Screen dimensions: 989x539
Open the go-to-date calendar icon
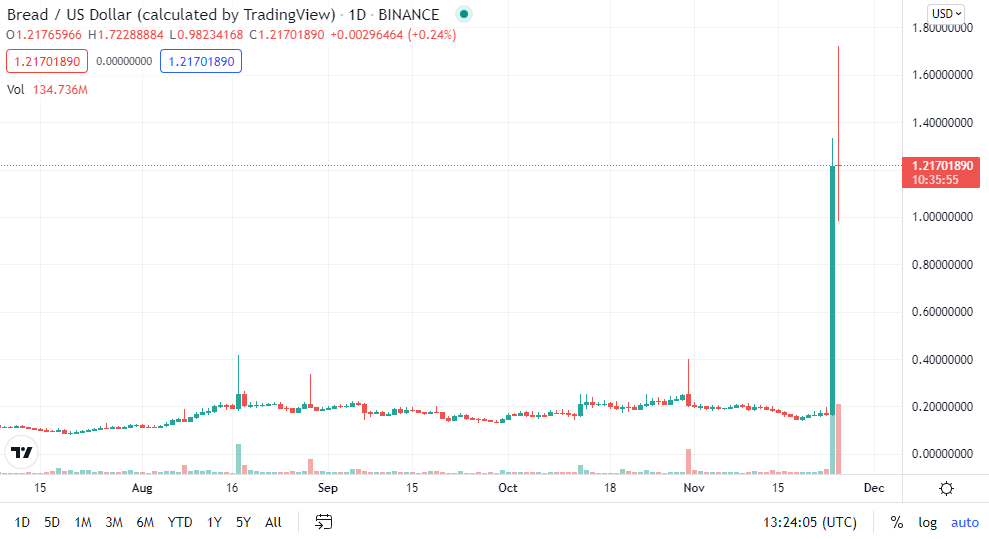(x=324, y=522)
